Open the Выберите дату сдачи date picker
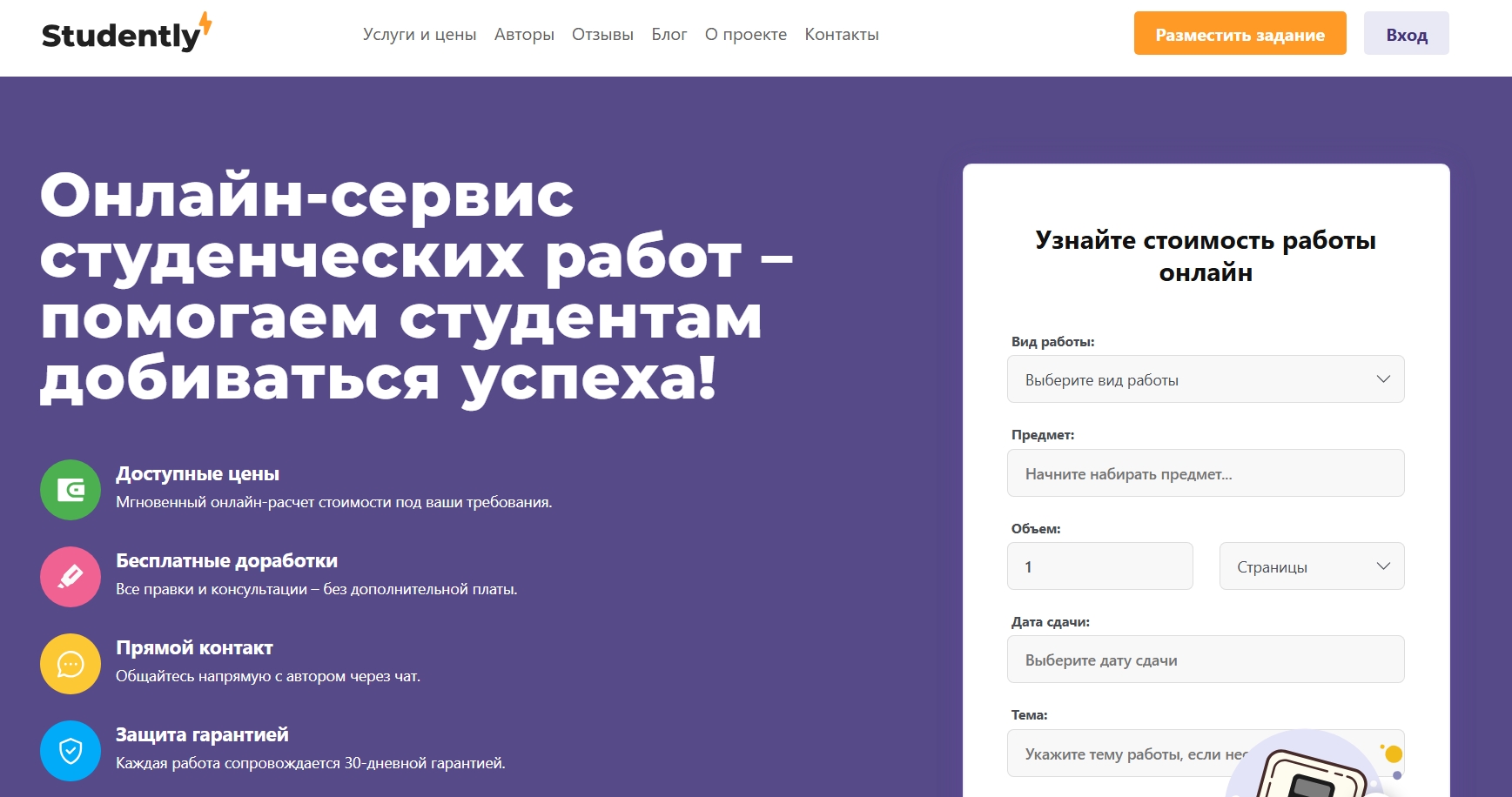The width and height of the screenshot is (1512, 797). click(x=1206, y=659)
